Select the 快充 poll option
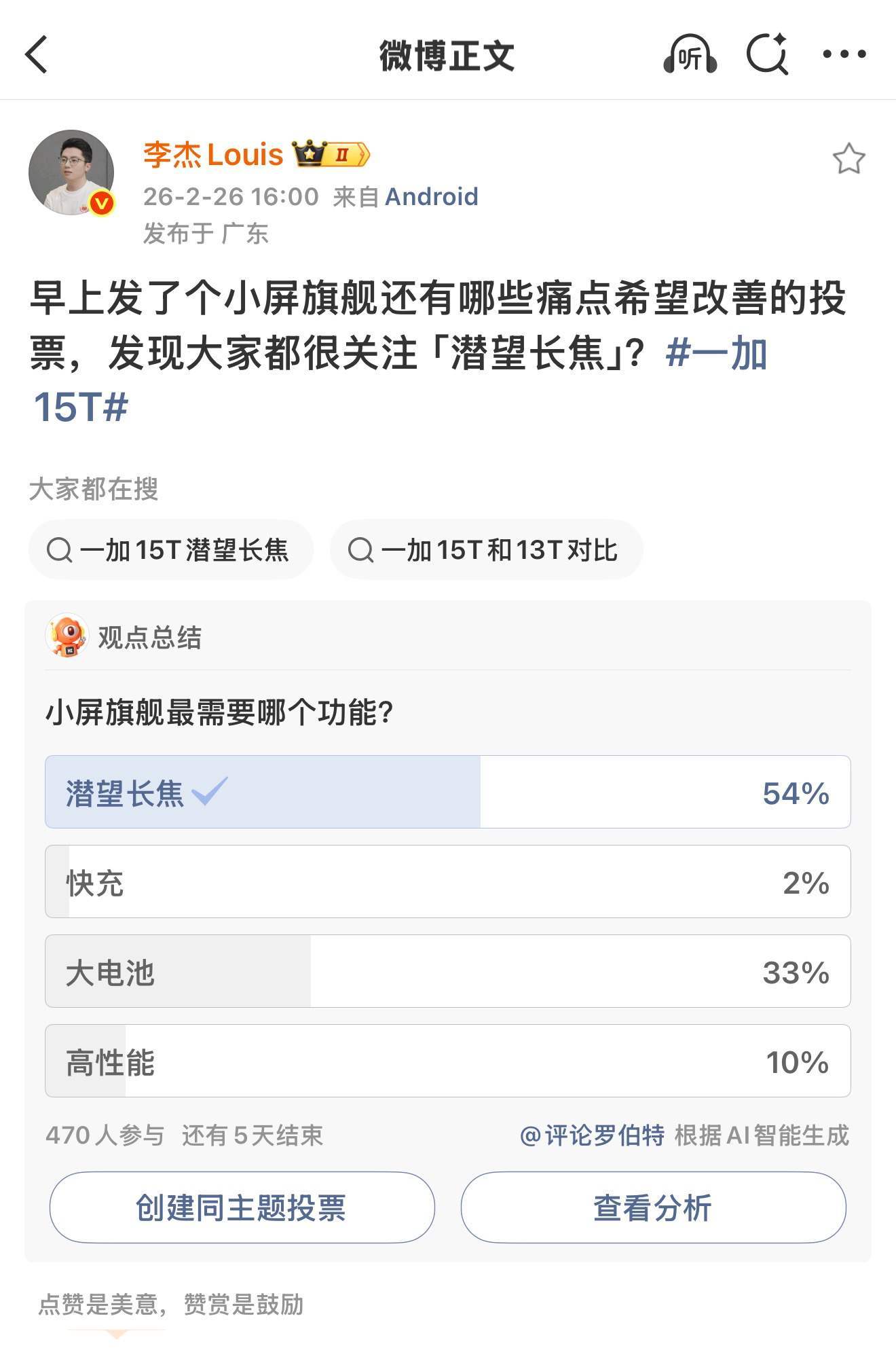896x1348 pixels. (447, 881)
